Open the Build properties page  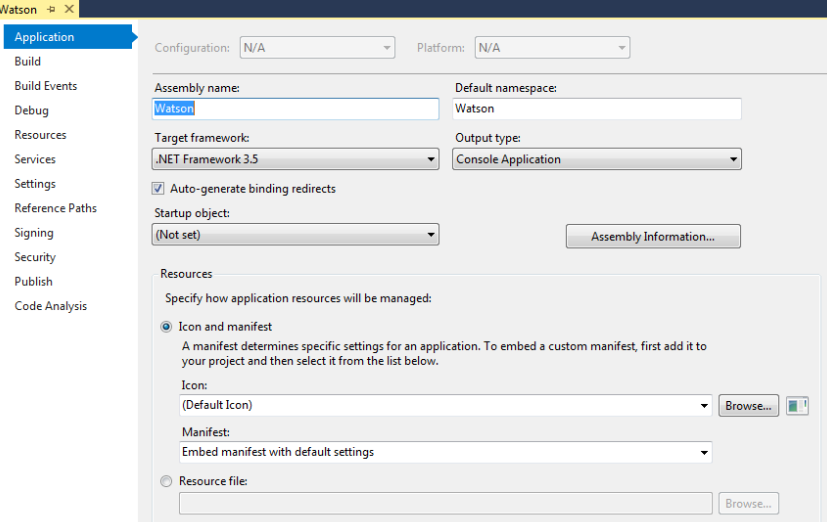point(27,61)
